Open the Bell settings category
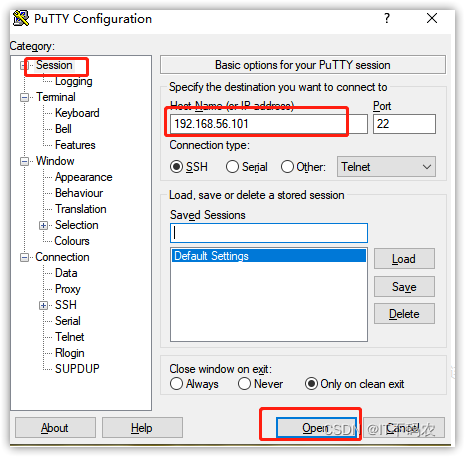 click(63, 129)
